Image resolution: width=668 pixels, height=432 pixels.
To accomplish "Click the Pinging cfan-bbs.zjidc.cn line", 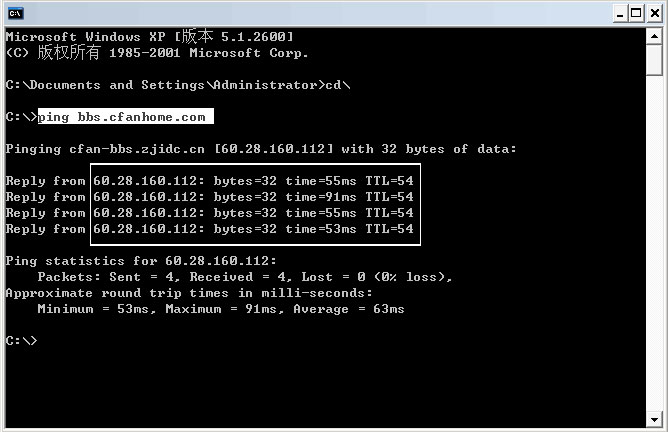I will 260,149.
